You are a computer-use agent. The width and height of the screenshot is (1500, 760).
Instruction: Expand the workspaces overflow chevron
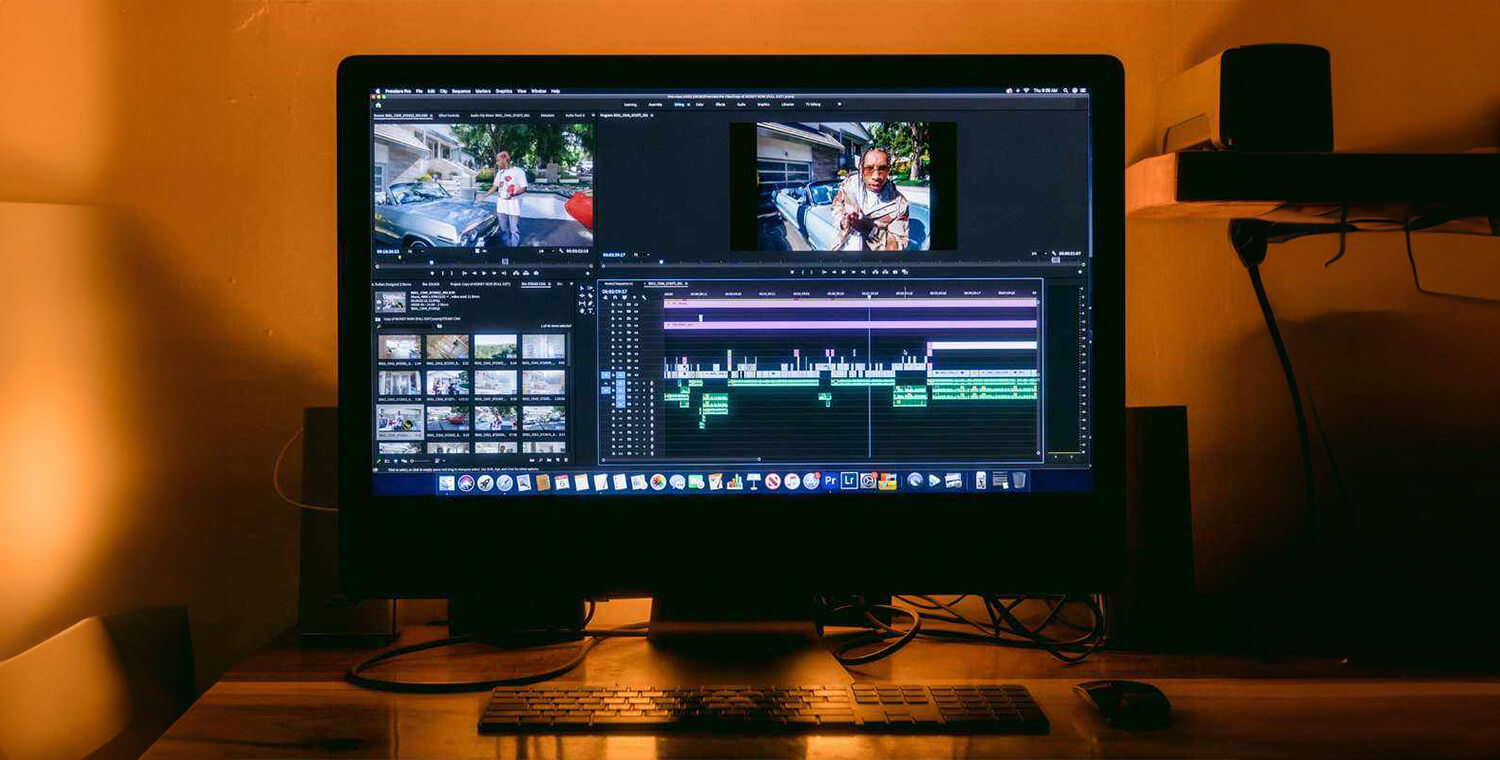839,103
